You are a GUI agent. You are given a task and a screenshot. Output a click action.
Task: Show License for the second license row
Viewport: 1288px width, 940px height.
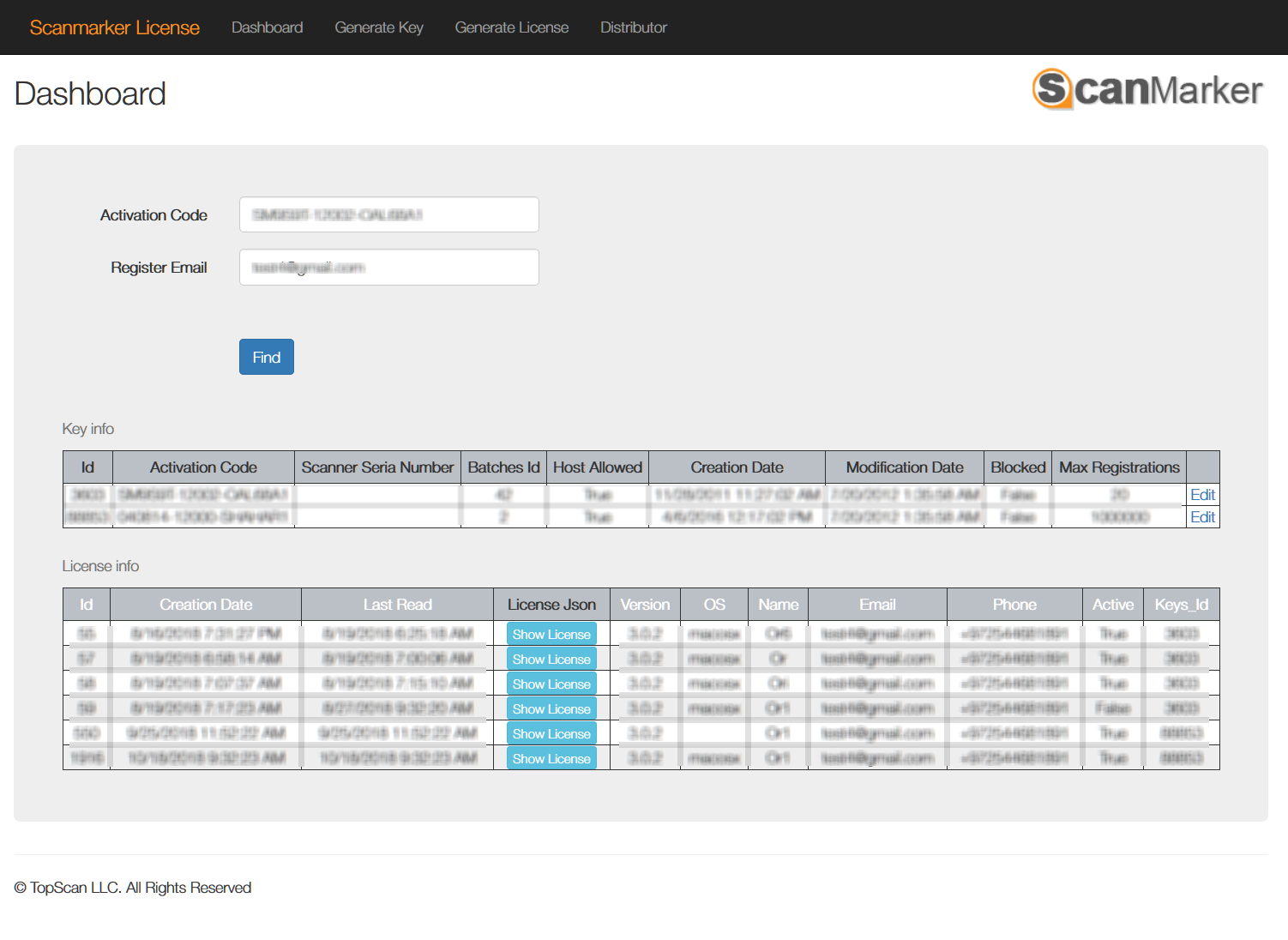[551, 659]
